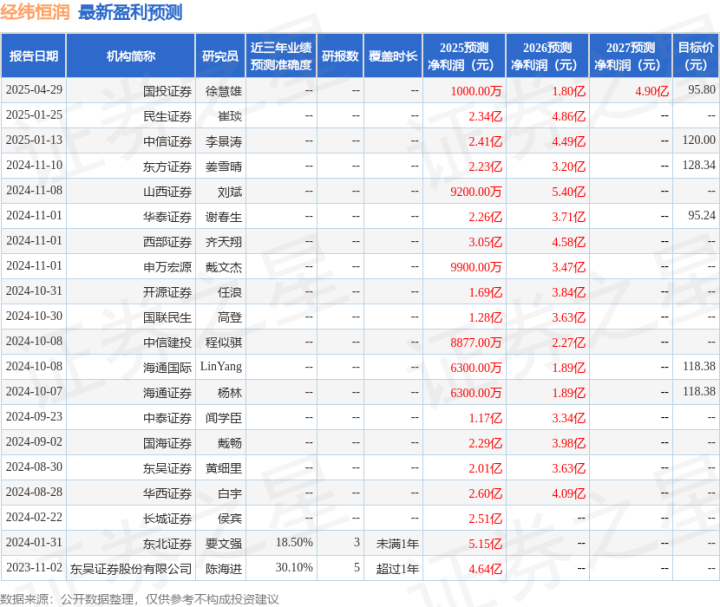
Task: Click the 2.51亿 profit value
Action: coord(485,519)
